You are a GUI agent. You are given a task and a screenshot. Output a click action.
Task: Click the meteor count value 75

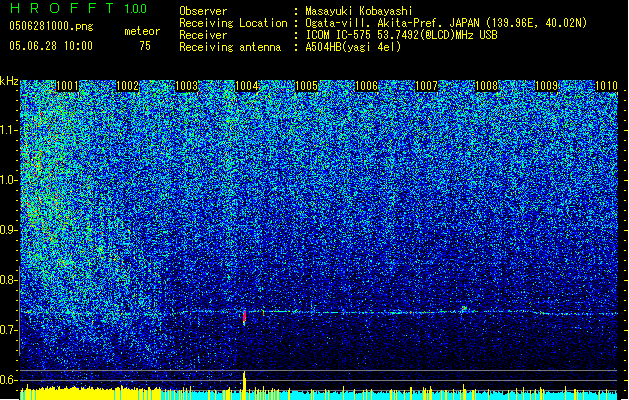[x=145, y=46]
